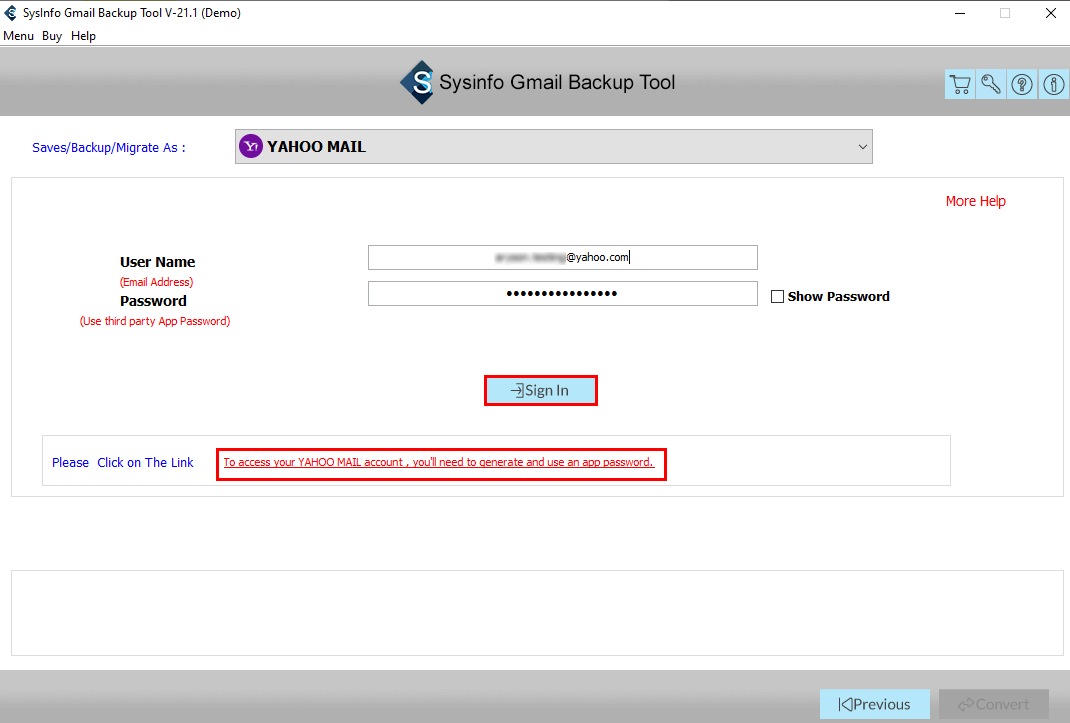Viewport: 1070px width, 723px height.
Task: Click '(Use third party App Password)' hint
Action: [x=155, y=321]
